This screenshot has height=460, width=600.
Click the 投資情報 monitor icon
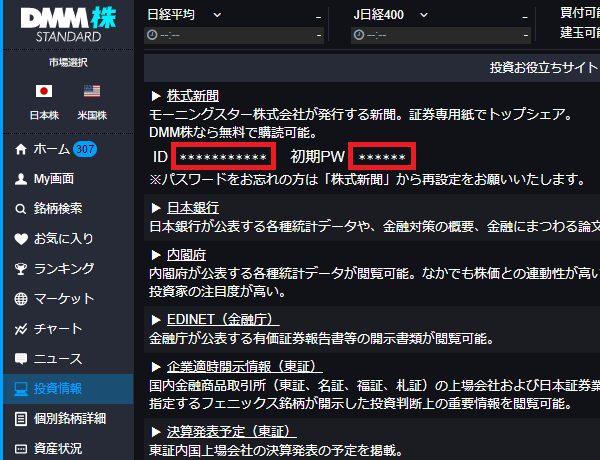pyautogui.click(x=21, y=389)
